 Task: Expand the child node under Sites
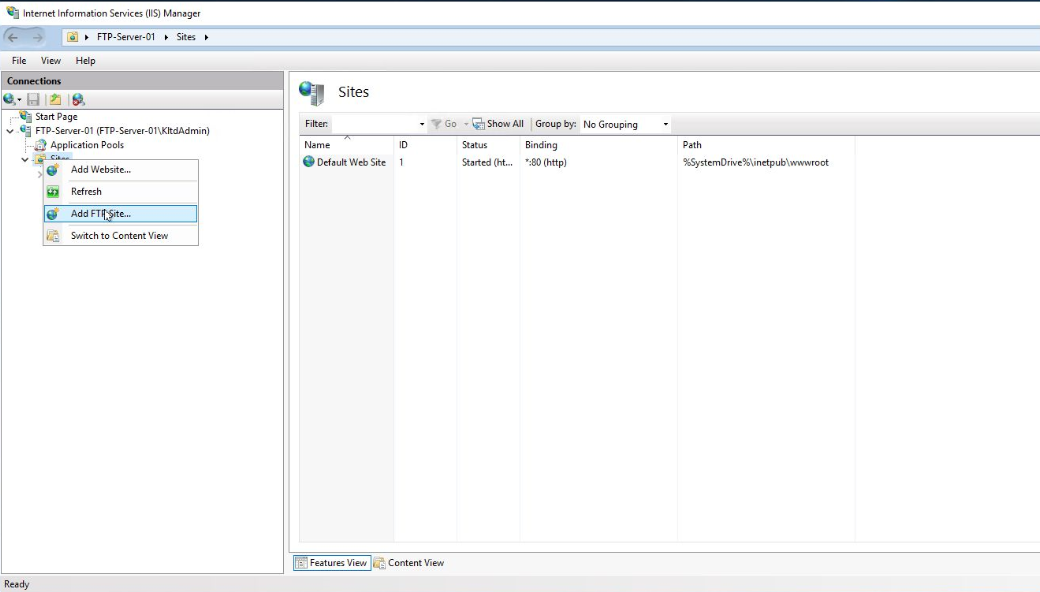coord(40,174)
